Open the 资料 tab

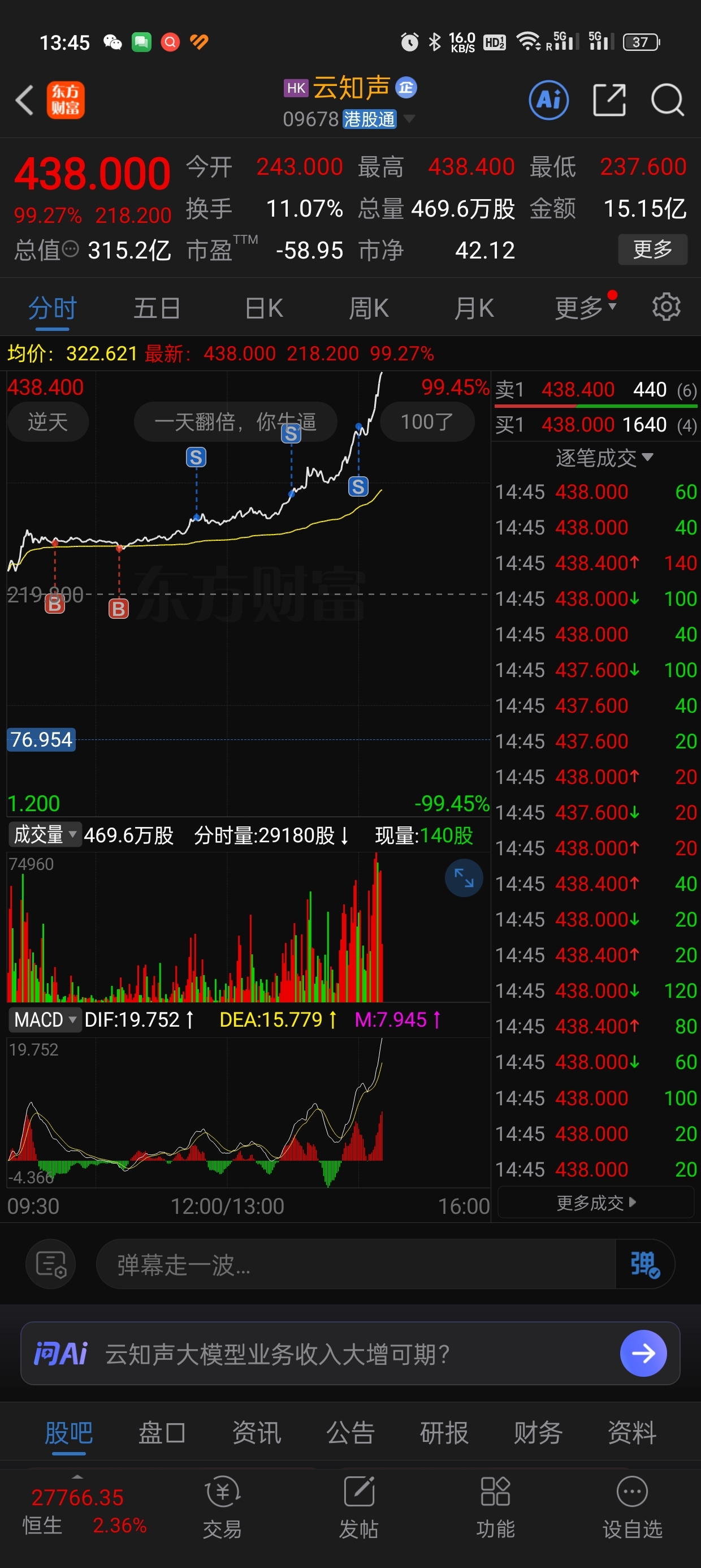(x=631, y=1433)
